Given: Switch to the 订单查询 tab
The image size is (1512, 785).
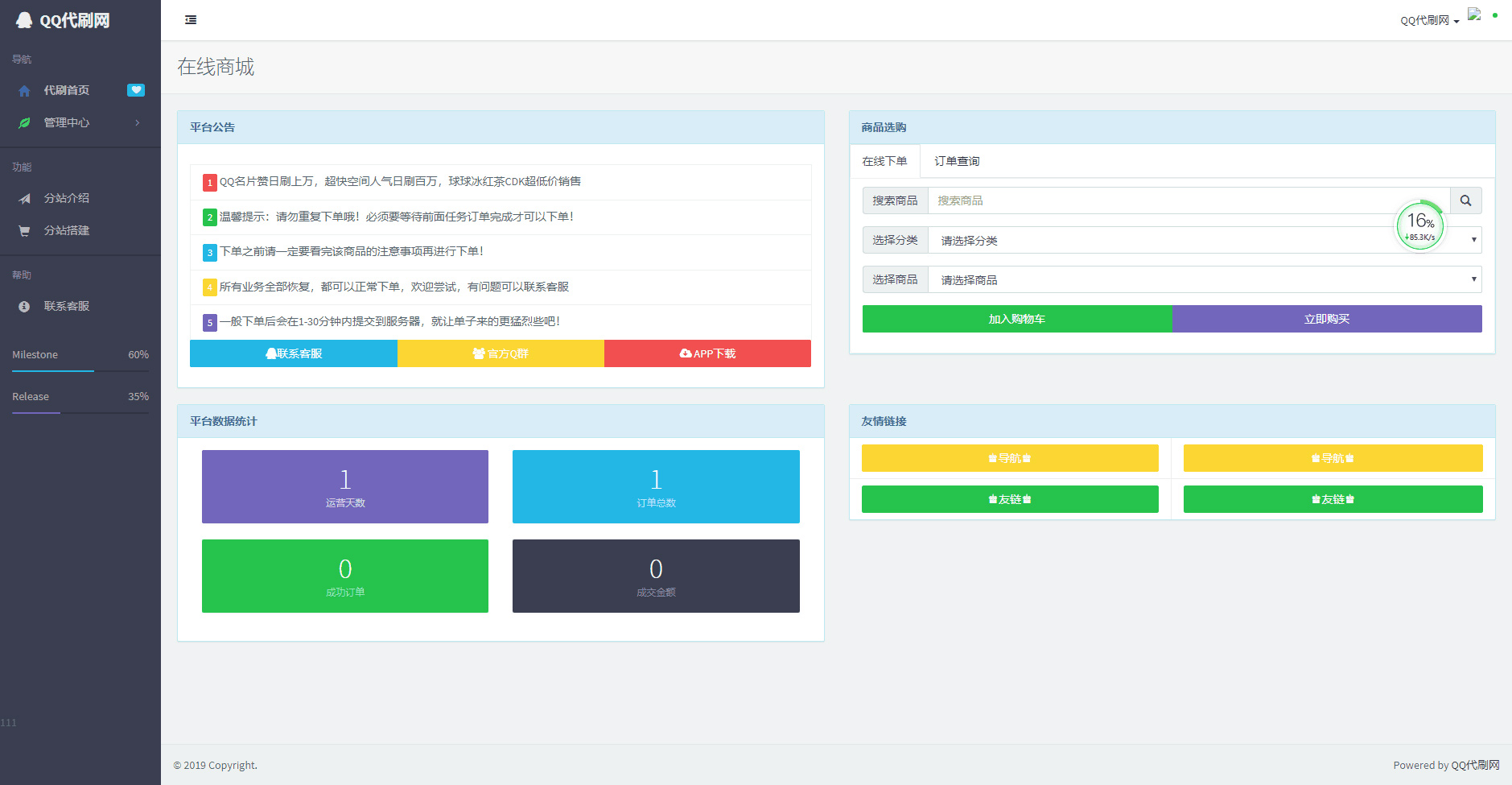Looking at the screenshot, I should [957, 161].
